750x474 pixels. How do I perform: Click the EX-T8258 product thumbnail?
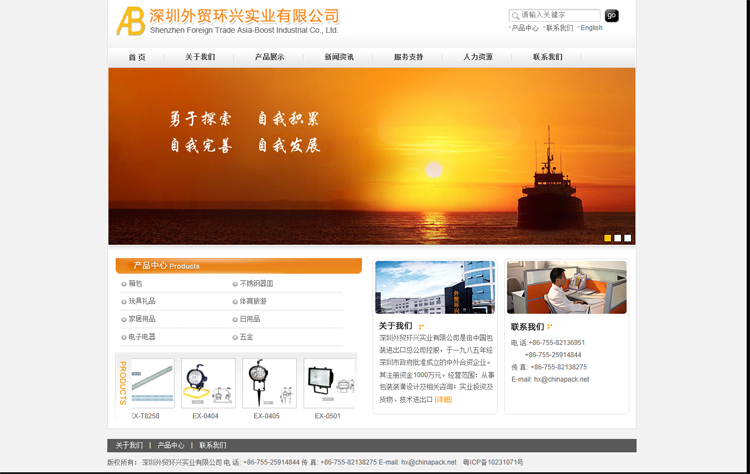(x=153, y=383)
